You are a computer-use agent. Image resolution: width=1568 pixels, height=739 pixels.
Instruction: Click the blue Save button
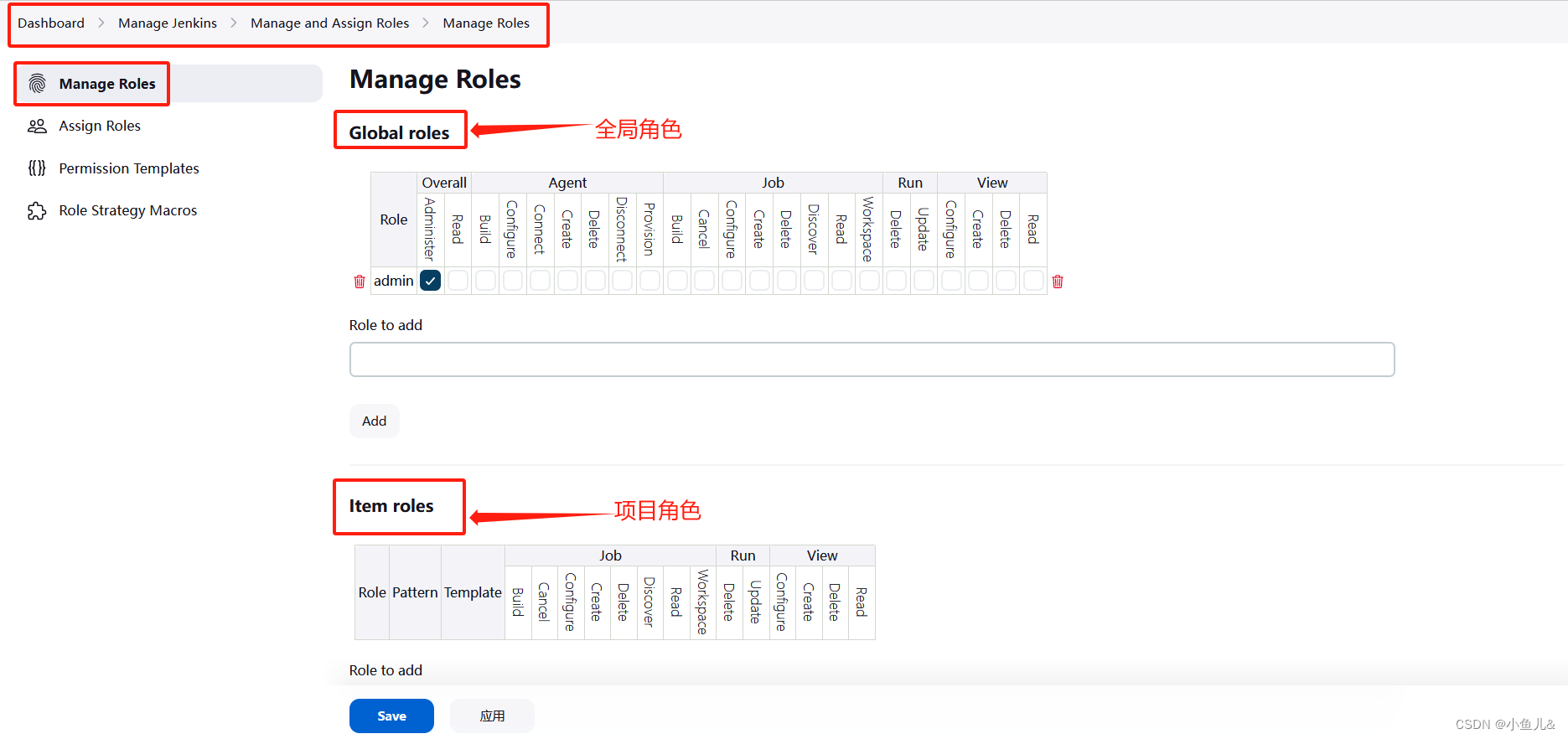[x=391, y=716]
